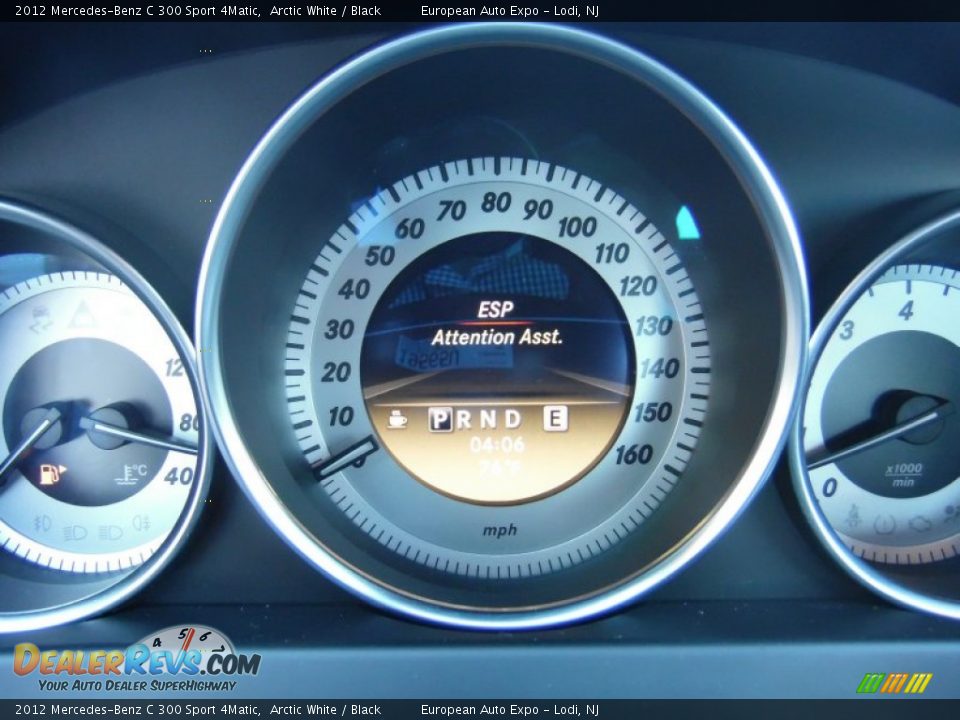Click the coolant temperature °C icon

[131, 473]
